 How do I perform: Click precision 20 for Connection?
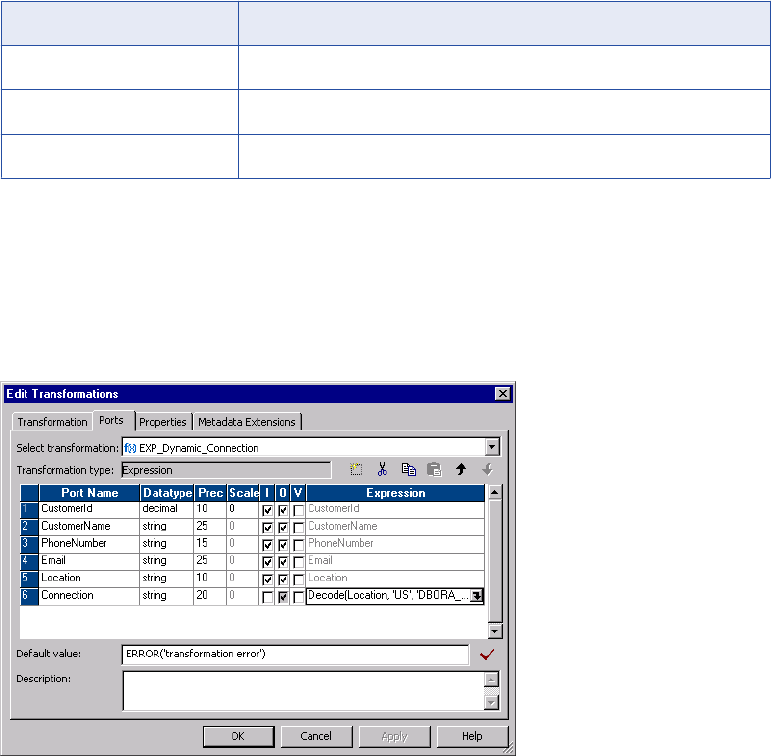click(210, 596)
